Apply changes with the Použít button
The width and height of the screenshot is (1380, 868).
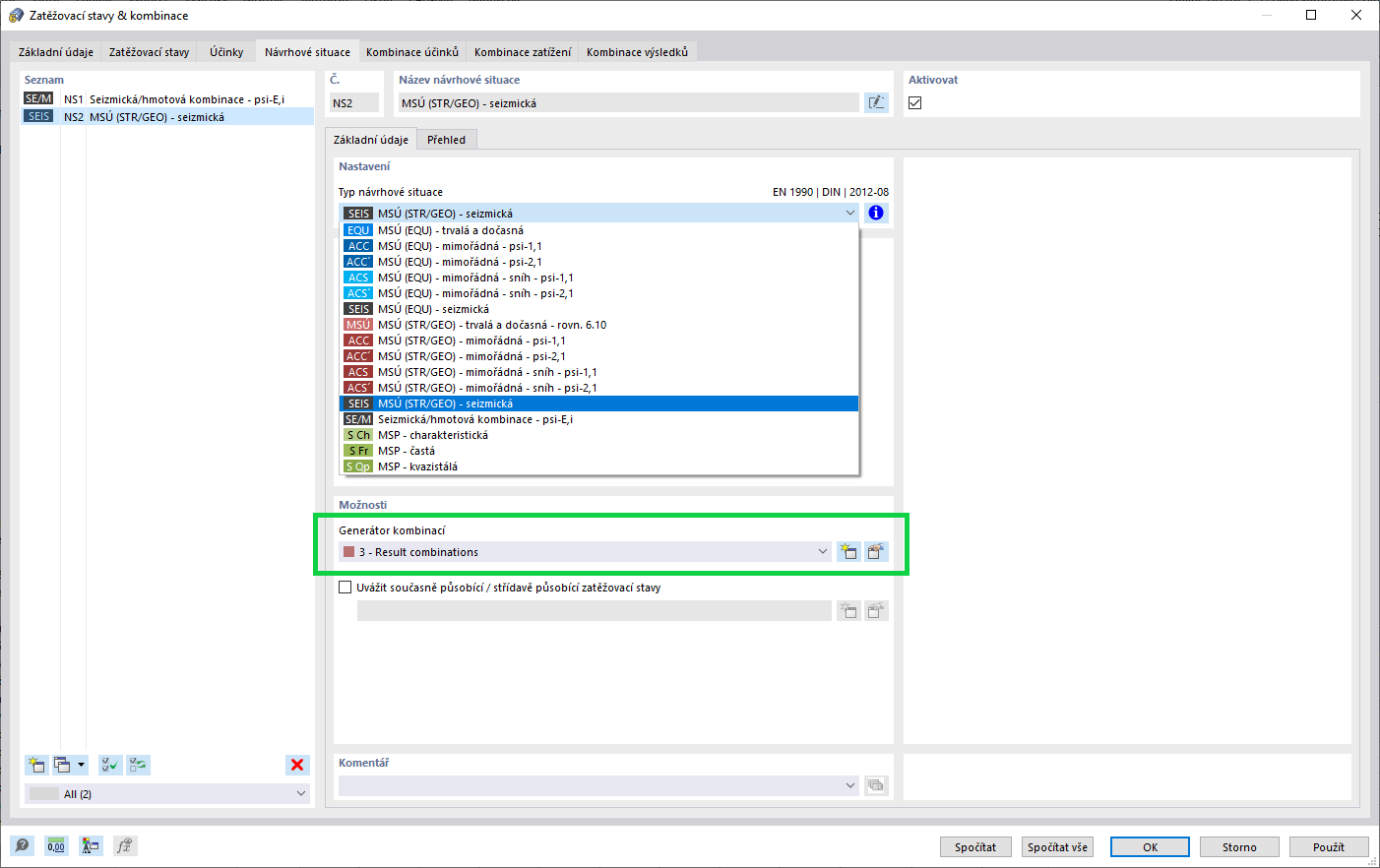pyautogui.click(x=1329, y=847)
